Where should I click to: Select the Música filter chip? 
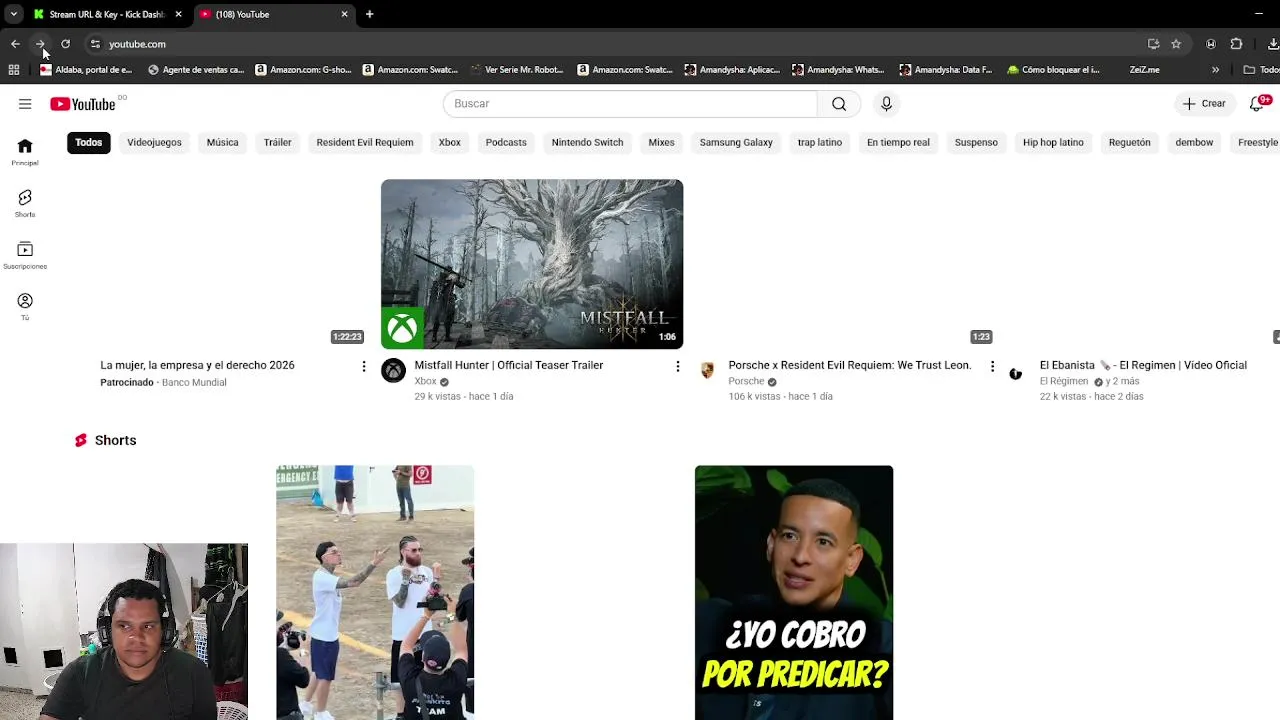tap(222, 142)
